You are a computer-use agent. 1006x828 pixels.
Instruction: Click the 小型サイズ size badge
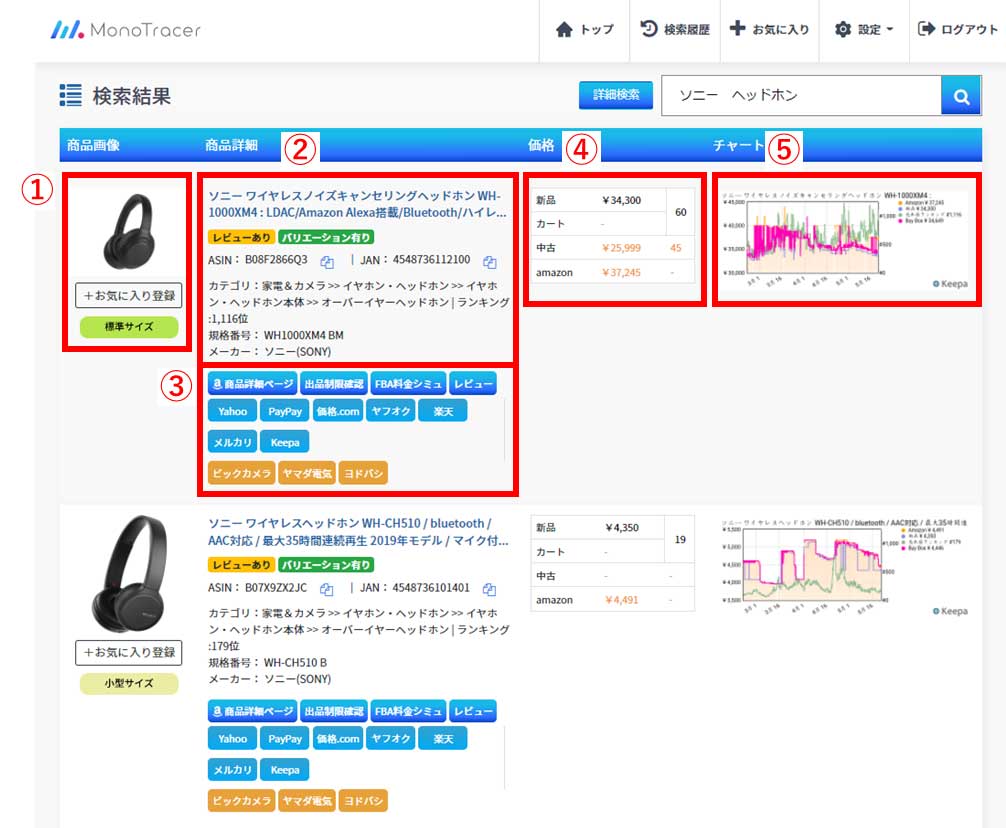129,684
